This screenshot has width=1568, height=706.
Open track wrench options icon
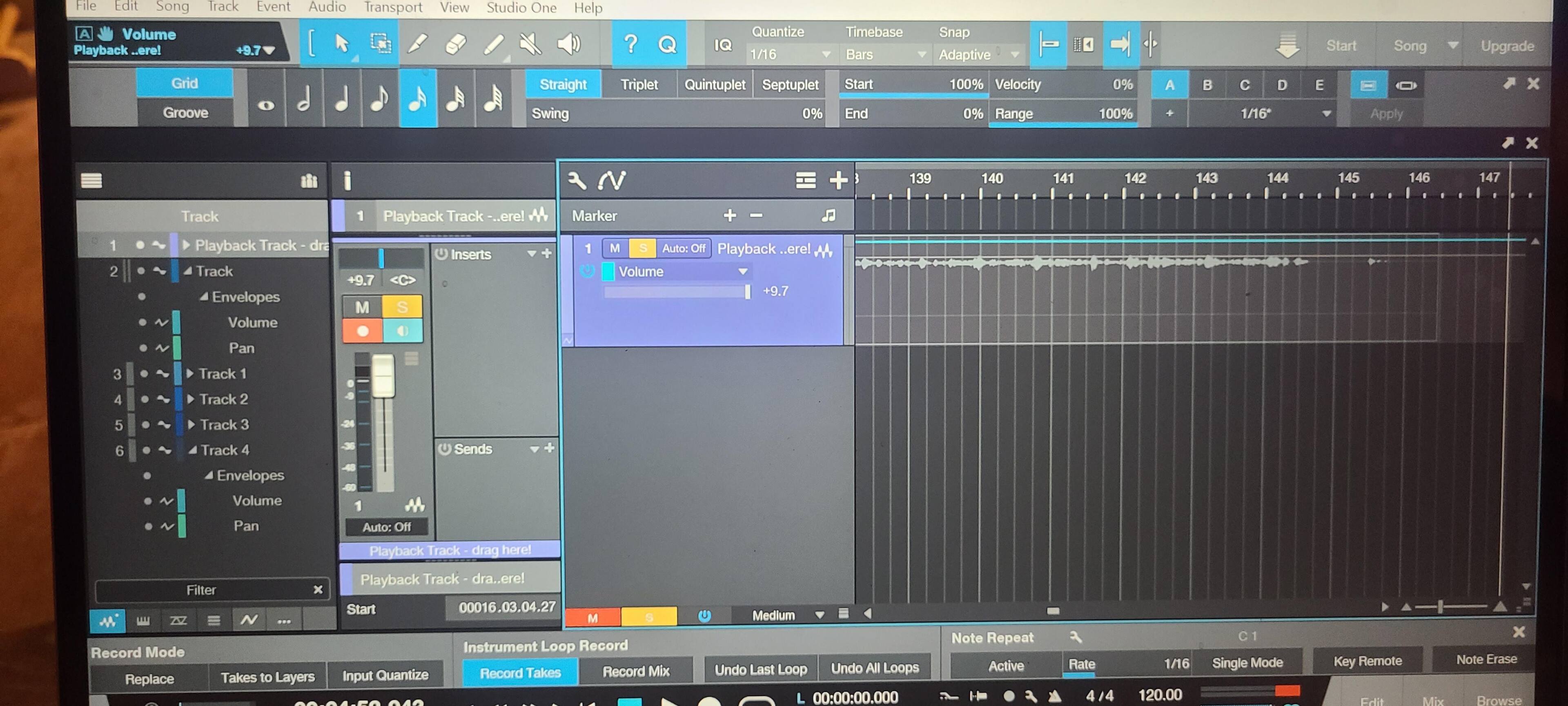tap(577, 180)
